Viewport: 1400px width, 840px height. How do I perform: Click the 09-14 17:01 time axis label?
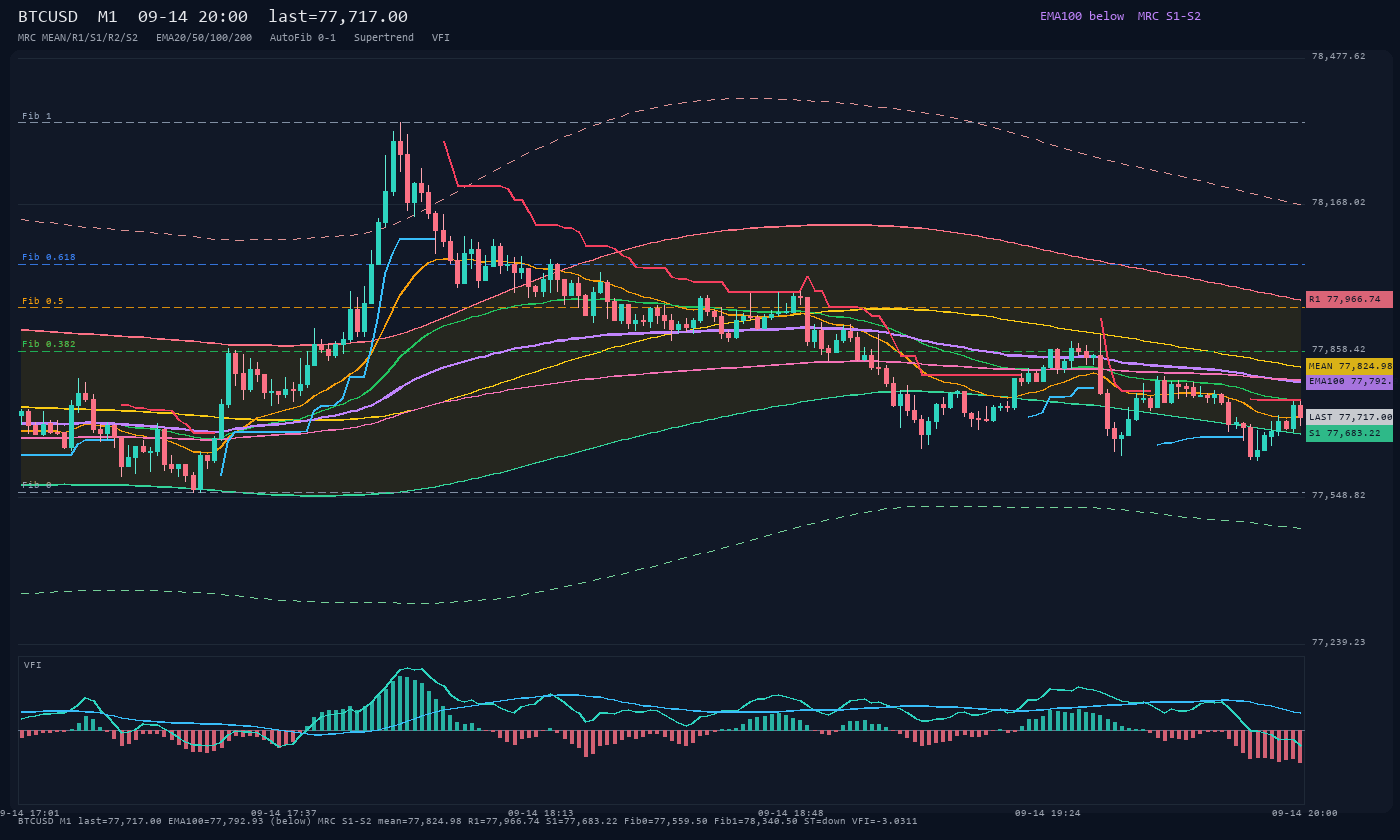[30, 813]
